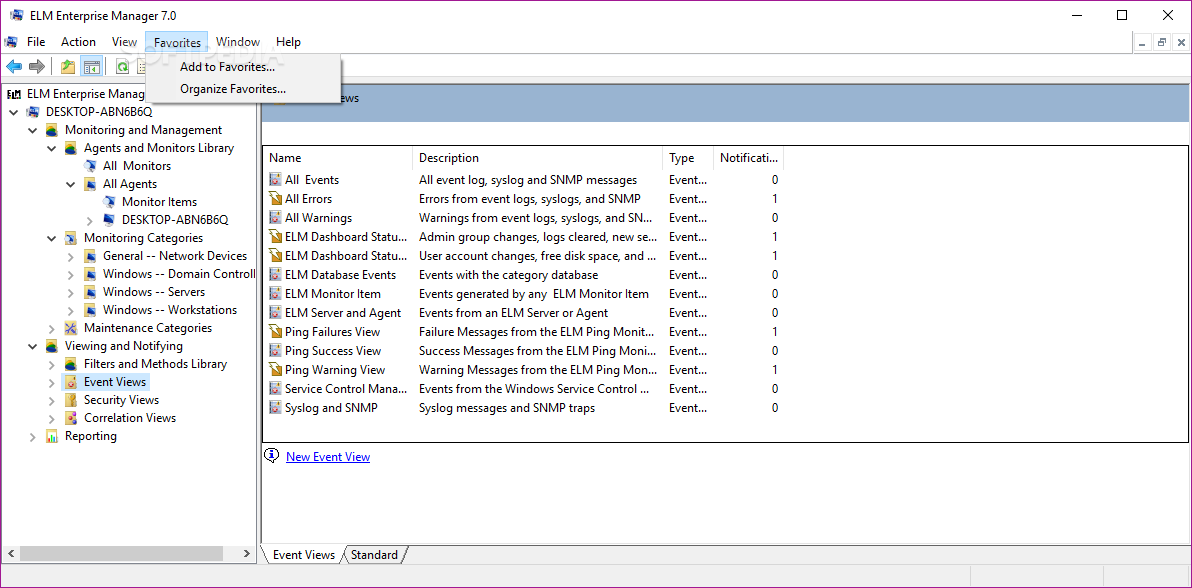Collapse the Viewing and Notifying node
1192x588 pixels.
click(33, 346)
